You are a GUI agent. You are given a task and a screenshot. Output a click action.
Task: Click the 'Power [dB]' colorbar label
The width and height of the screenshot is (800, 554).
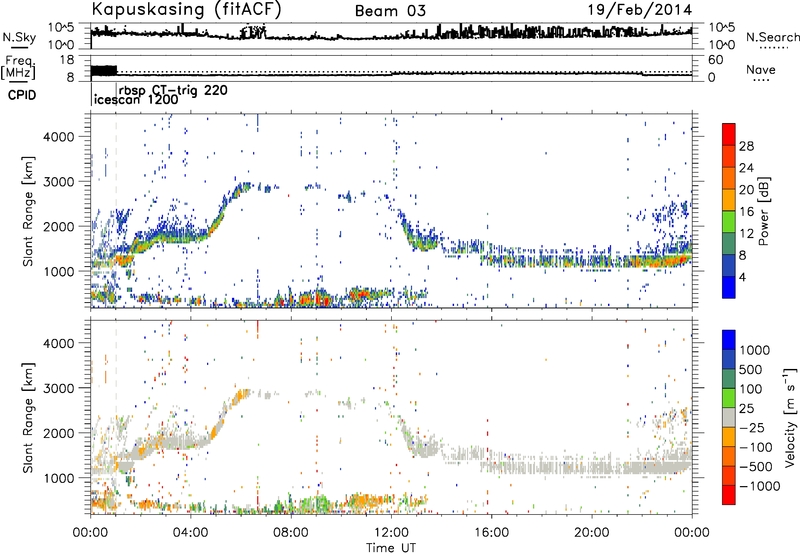(x=764, y=211)
